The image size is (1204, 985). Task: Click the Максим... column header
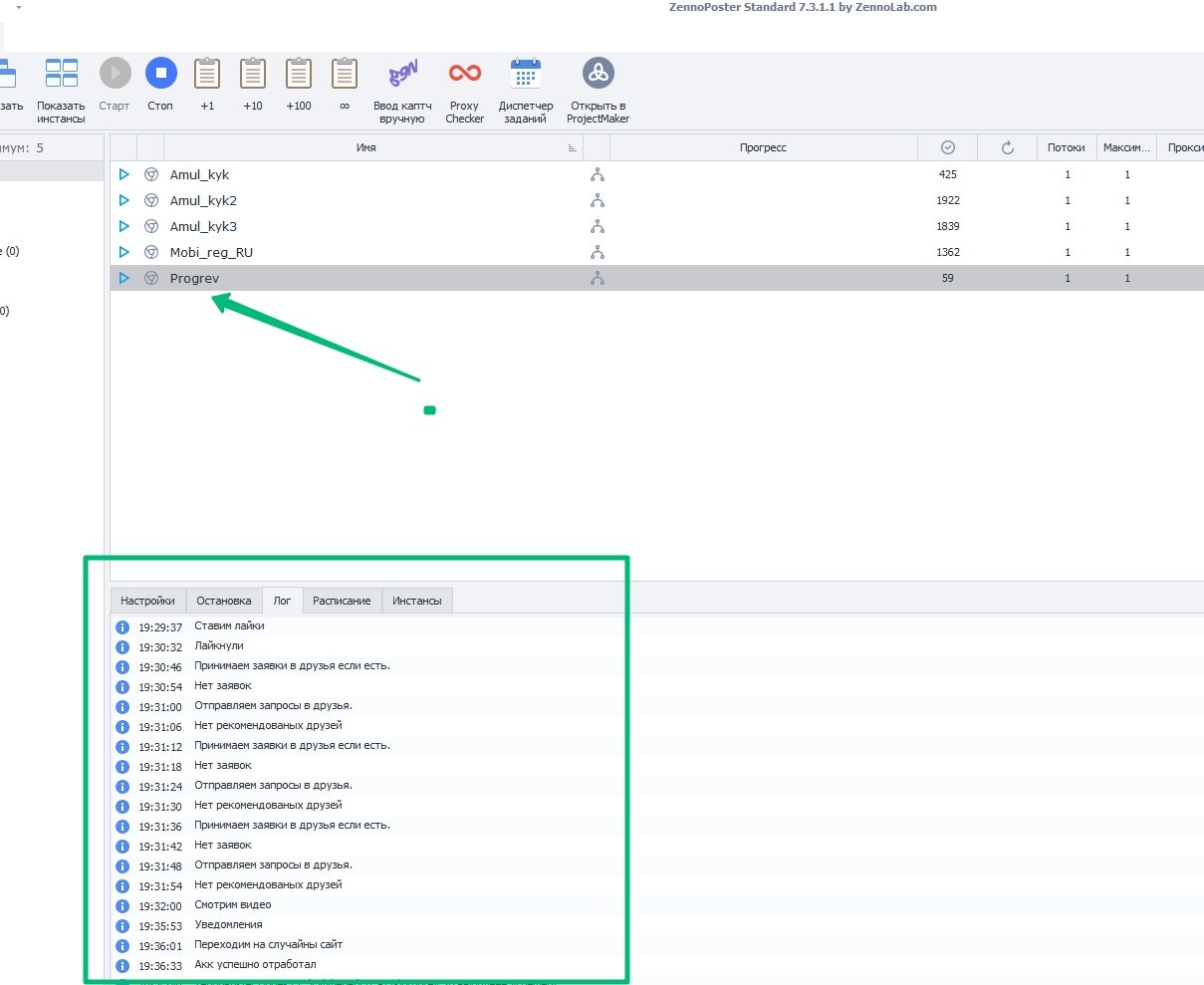[1126, 147]
